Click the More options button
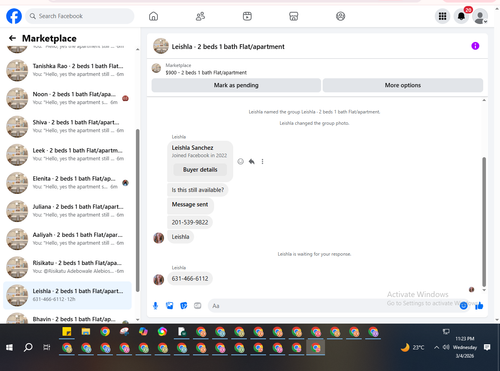Screen dimensions: 500x371 pos(403,85)
